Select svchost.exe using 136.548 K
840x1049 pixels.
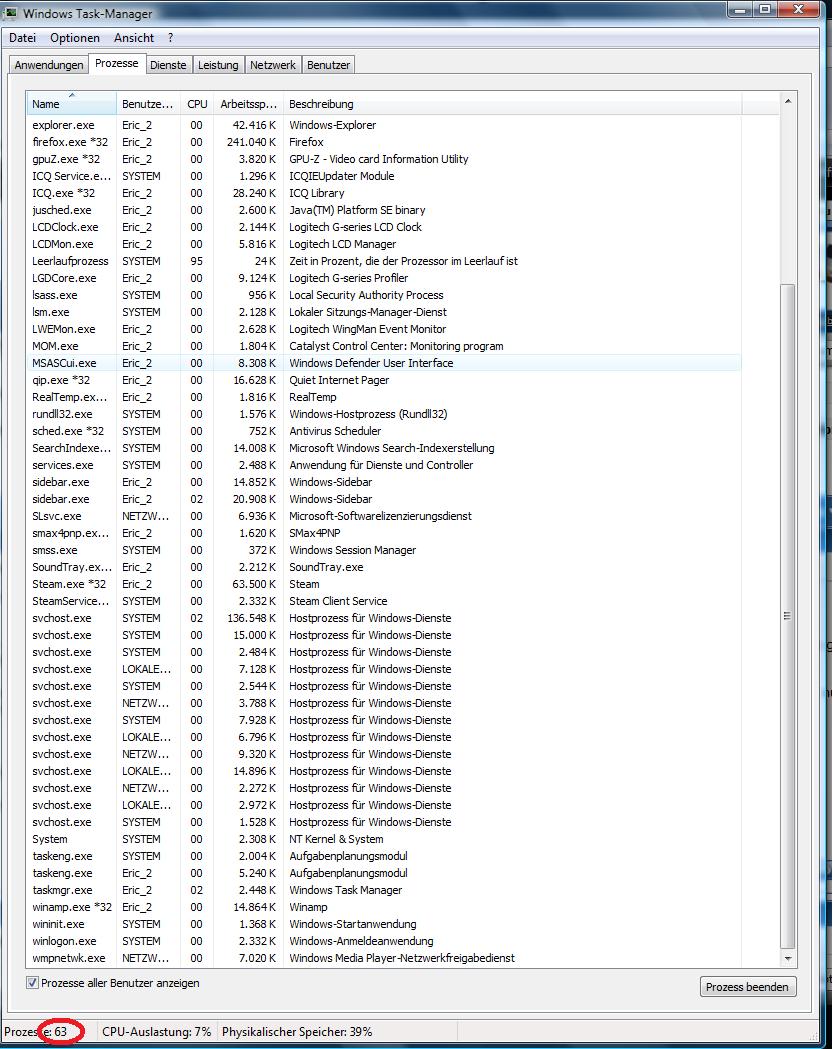[384, 618]
